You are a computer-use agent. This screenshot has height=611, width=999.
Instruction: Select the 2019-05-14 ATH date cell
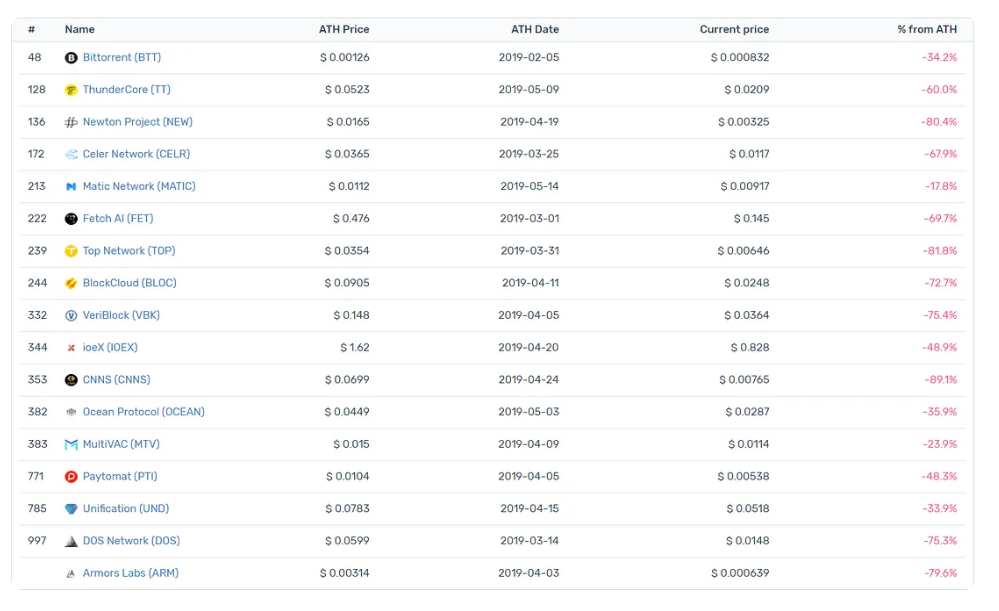coord(529,186)
